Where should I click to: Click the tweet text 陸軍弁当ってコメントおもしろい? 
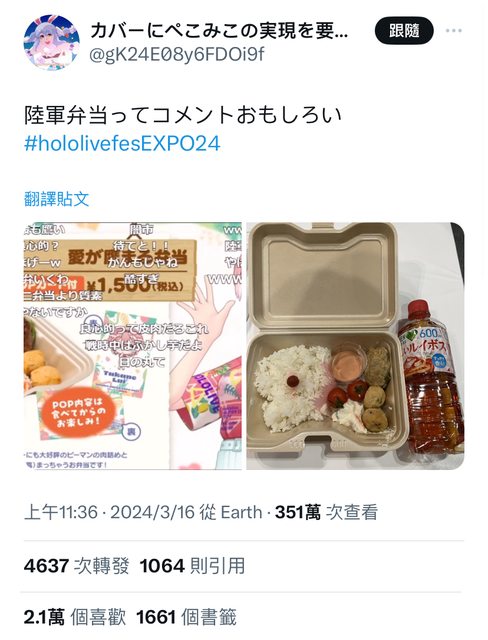coord(183,116)
